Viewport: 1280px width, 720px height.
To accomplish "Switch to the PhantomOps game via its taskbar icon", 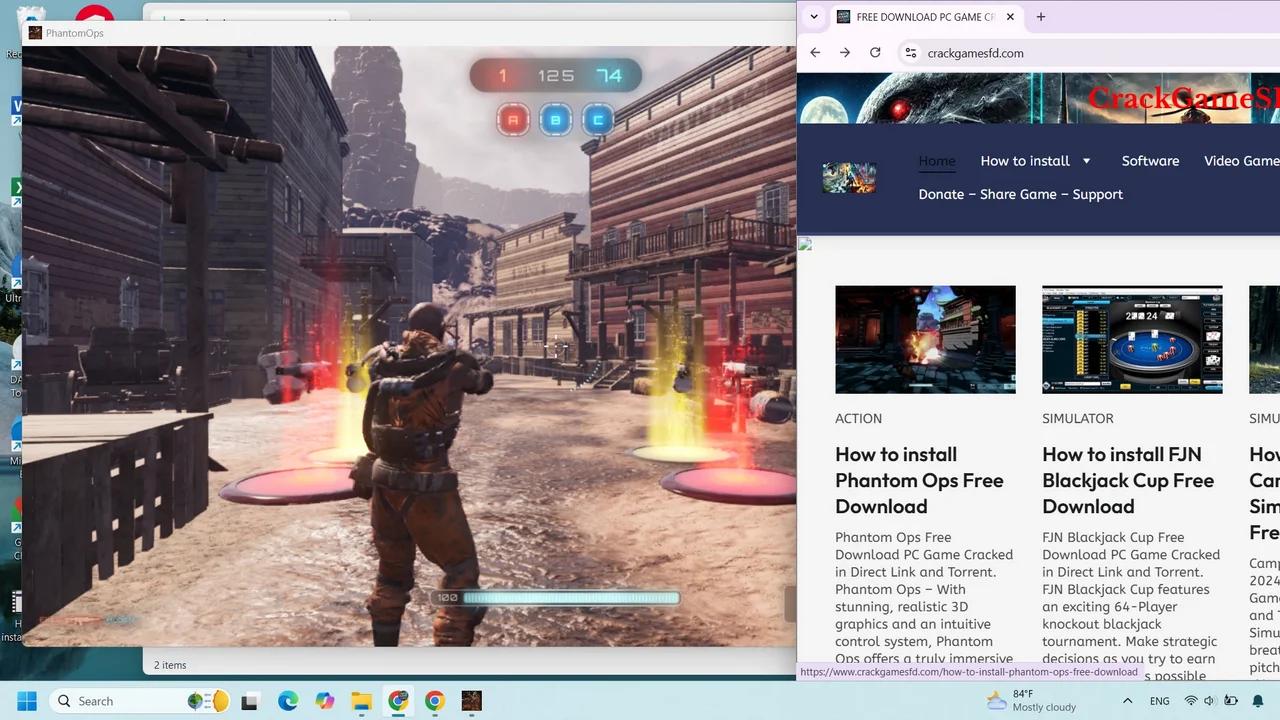I will click(471, 701).
